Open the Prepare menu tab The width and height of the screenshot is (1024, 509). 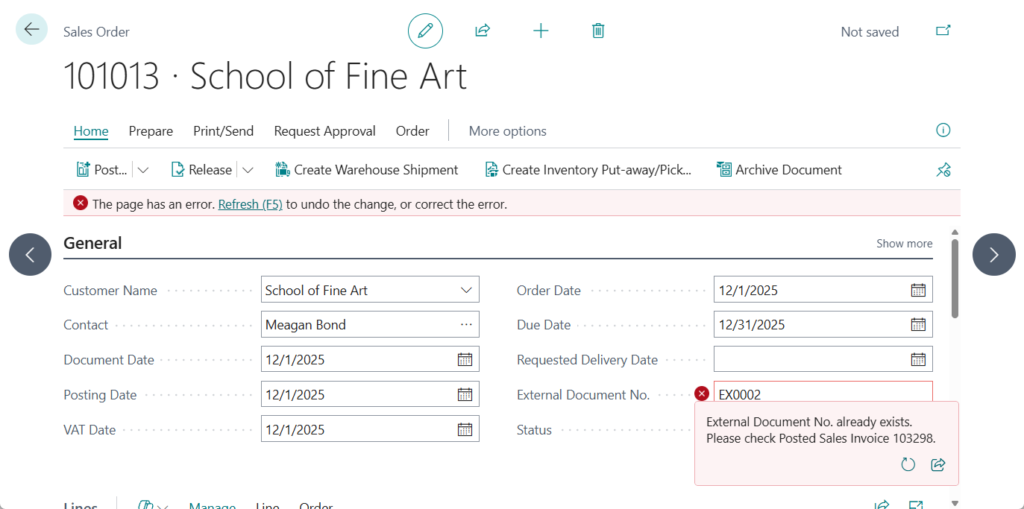pyautogui.click(x=151, y=131)
